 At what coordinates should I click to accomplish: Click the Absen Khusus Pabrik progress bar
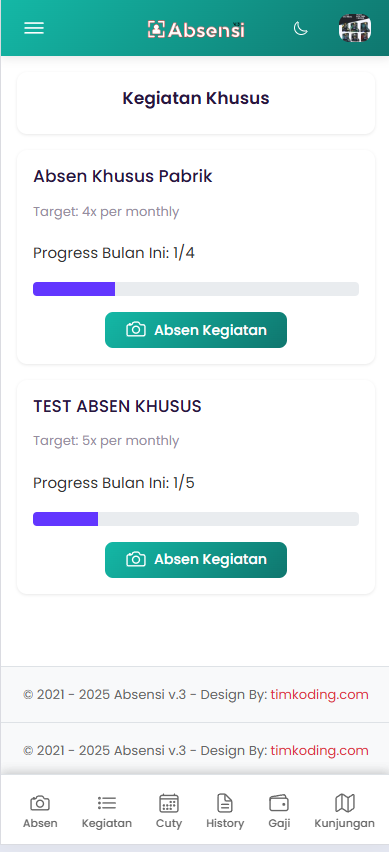(196, 289)
